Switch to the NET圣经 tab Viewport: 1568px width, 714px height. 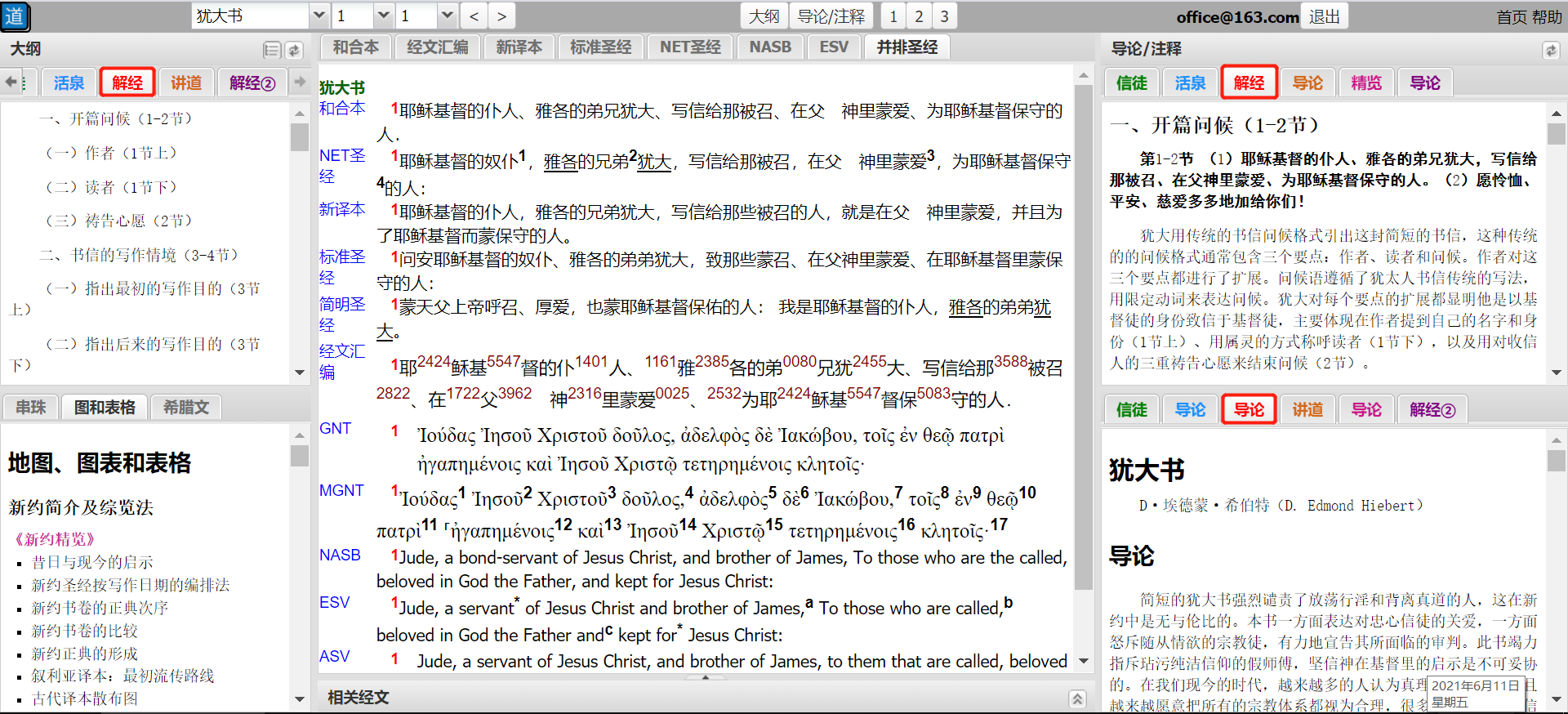coord(690,47)
